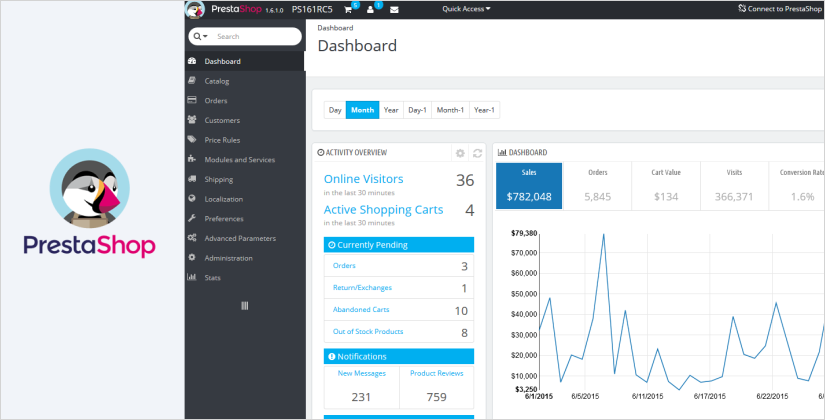The image size is (825, 420).
Task: Collapse the sidebar menu with bars icon
Action: click(244, 305)
